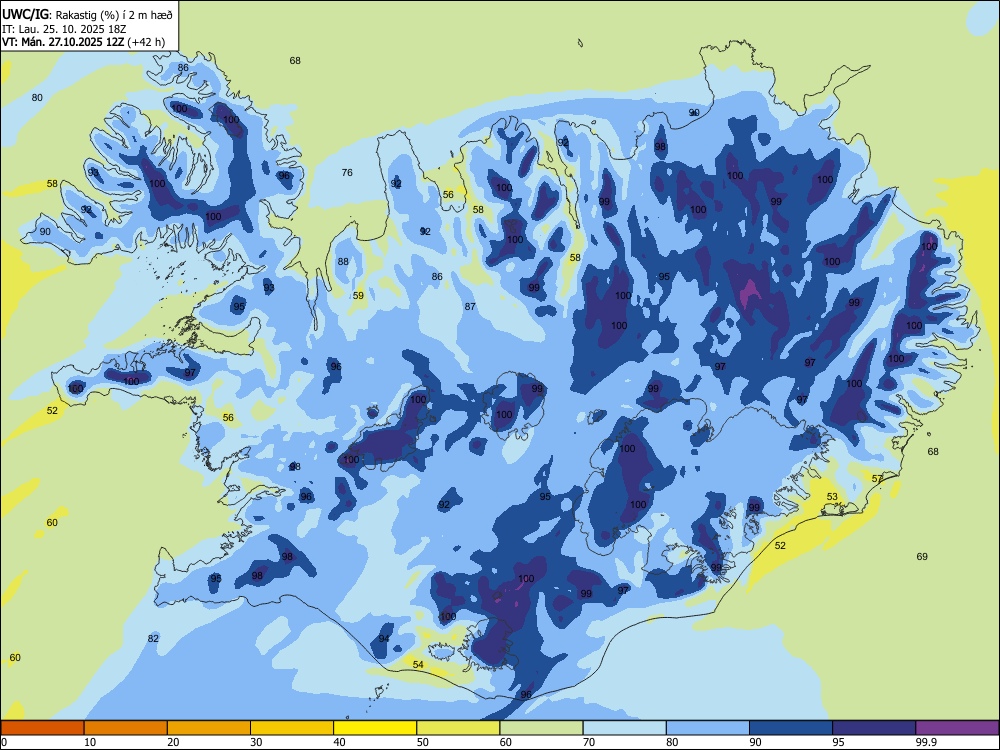1000x750 pixels.
Task: Click the dark orange 0–10 legend swatch
Action: 42,728
